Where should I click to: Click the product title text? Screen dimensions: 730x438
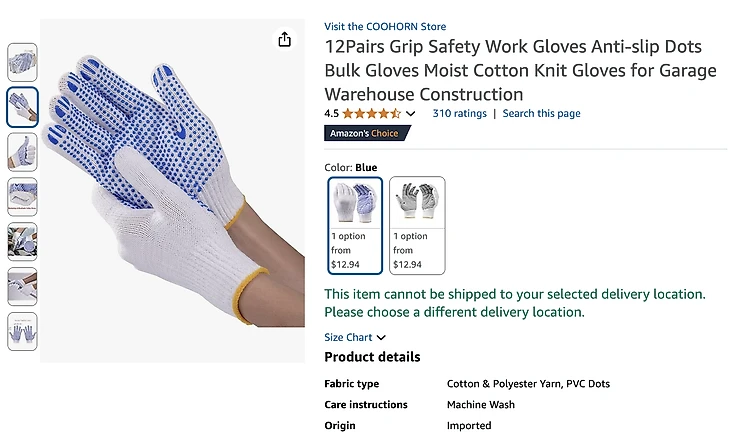pyautogui.click(x=520, y=70)
